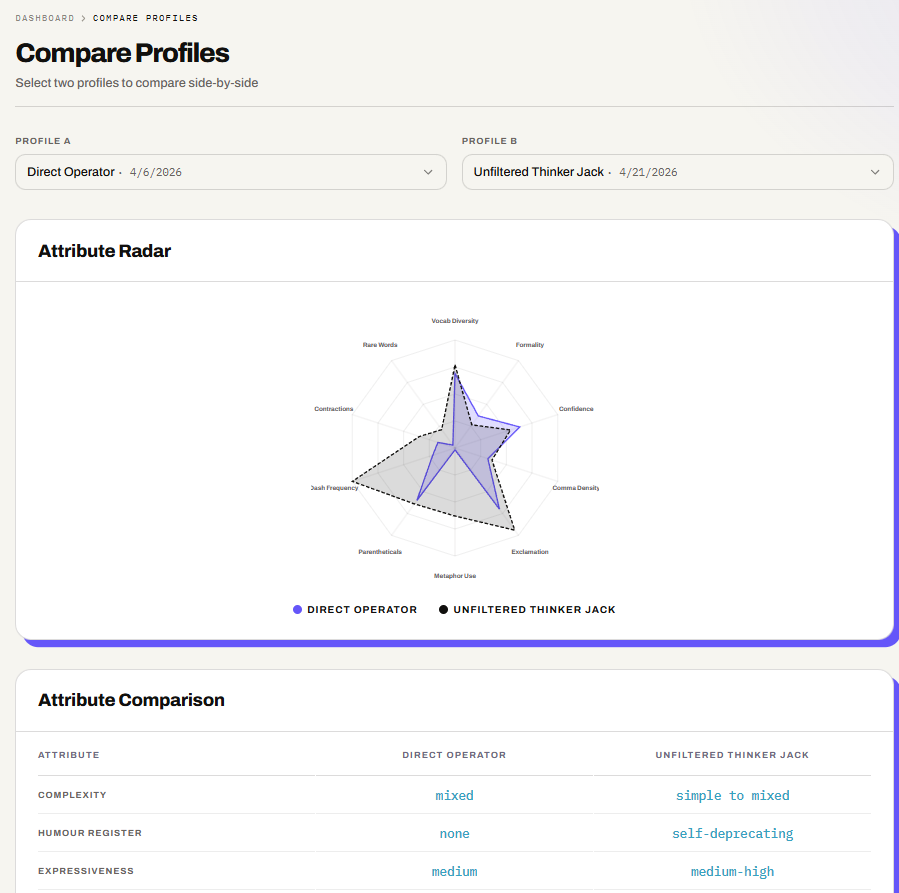Toggle Unfiltered Thinker Jack legend dot
This screenshot has width=899, height=893.
click(443, 609)
